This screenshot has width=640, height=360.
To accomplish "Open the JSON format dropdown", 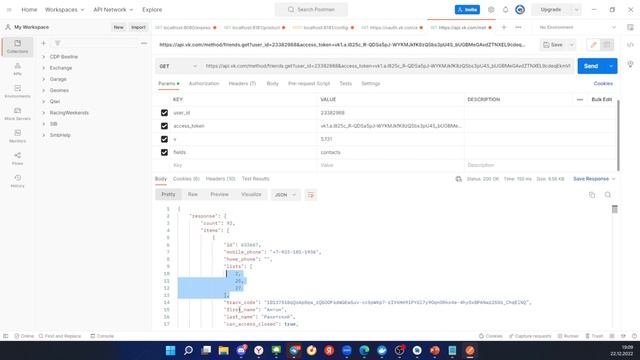I will click(285, 195).
